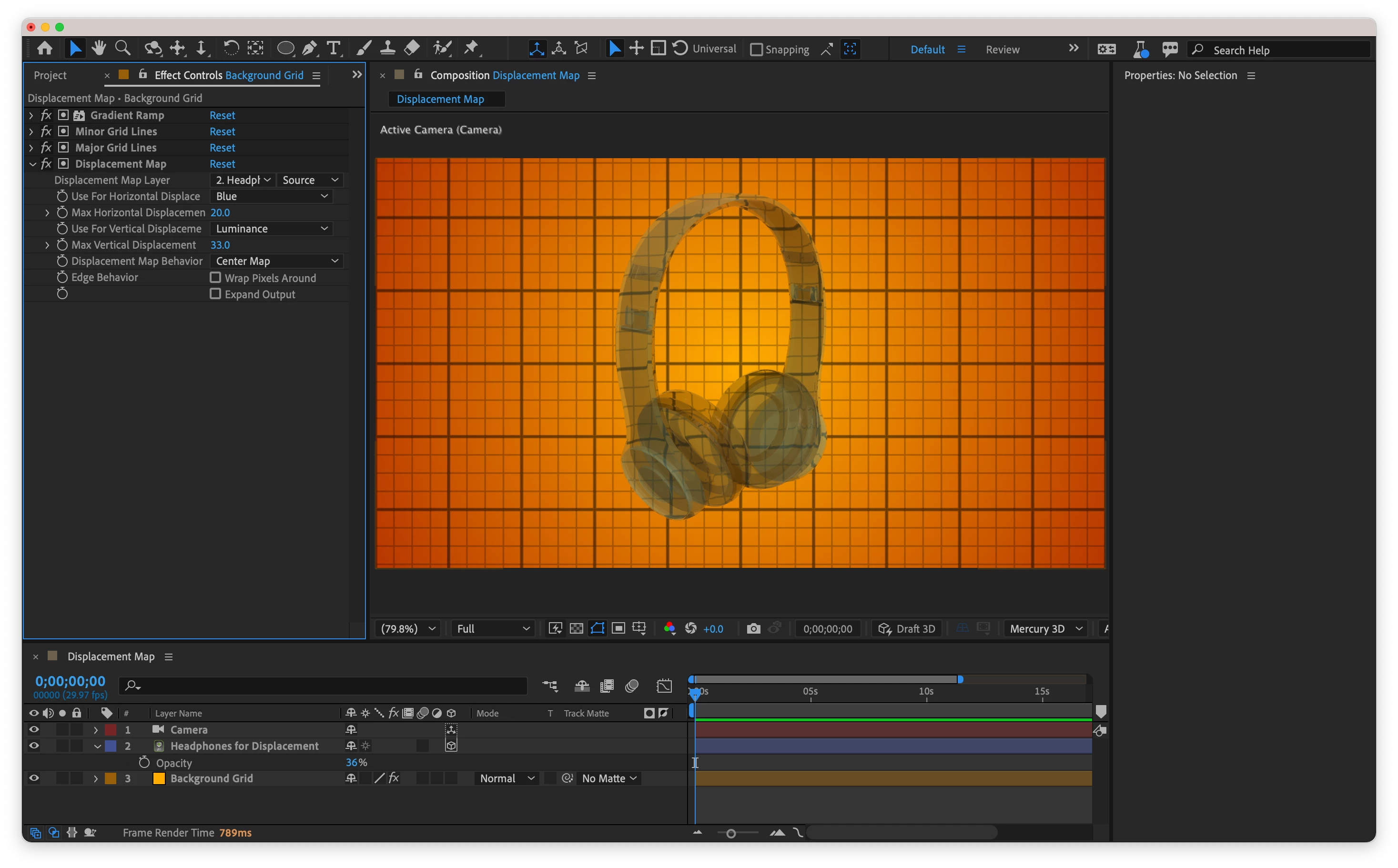Select the Zoom tool
Viewport: 1398px width, 868px height.
click(x=122, y=49)
